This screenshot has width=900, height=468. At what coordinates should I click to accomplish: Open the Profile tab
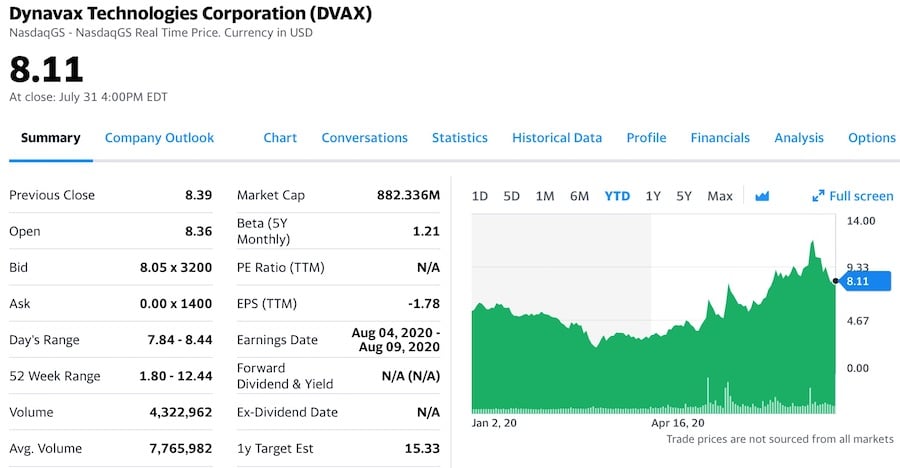646,138
